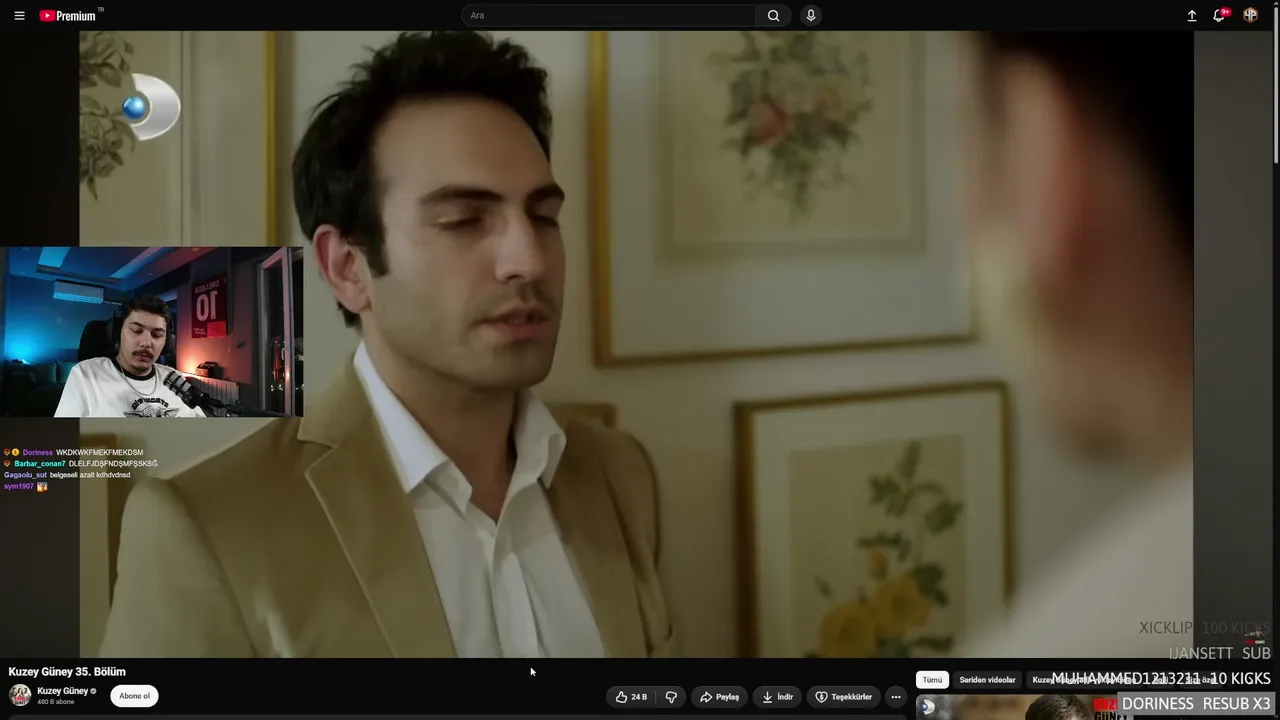Subscribe using the 'Abone ol' button
Viewport: 1280px width, 720px height.
pos(134,696)
